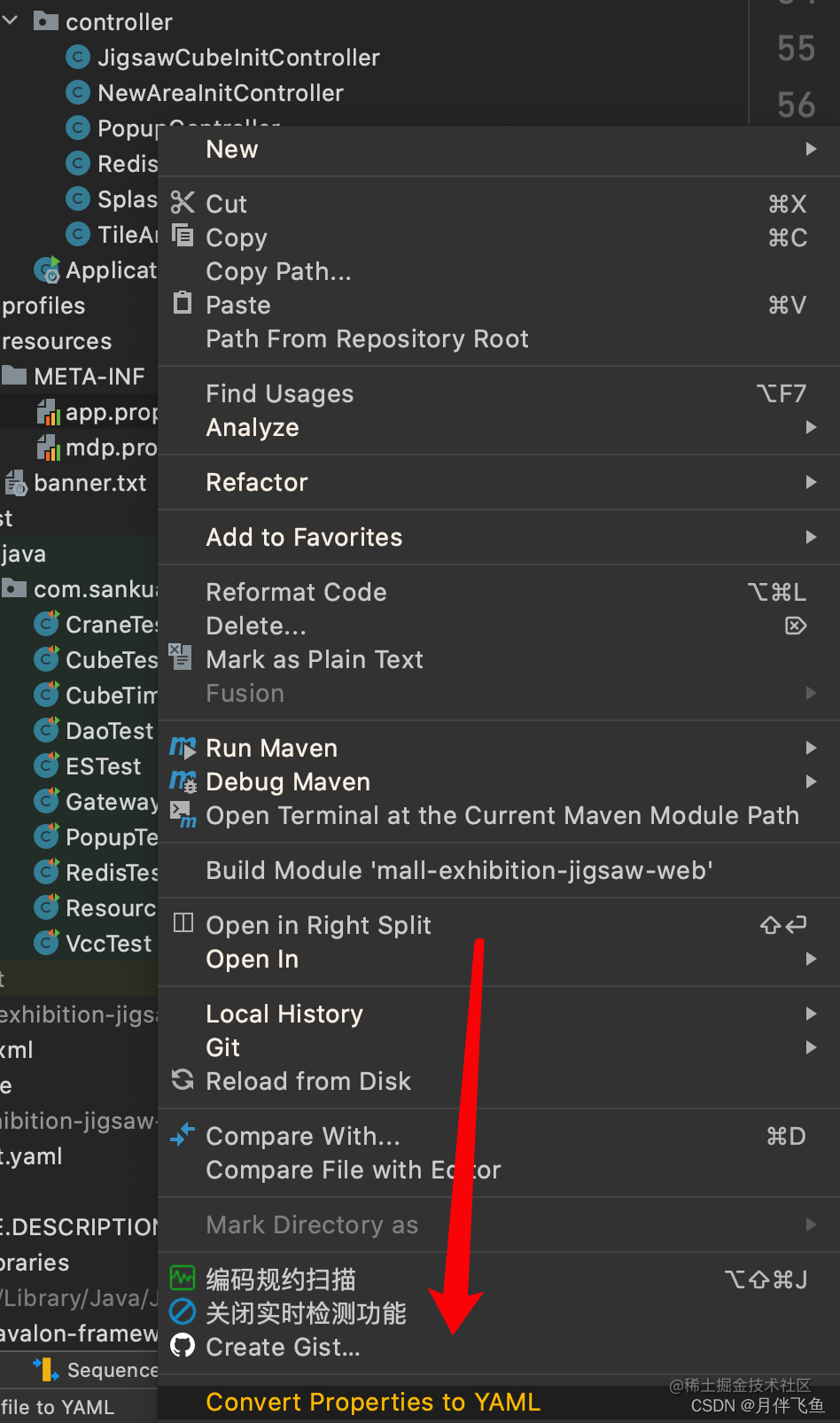Click the Debug Maven icon

(x=183, y=781)
